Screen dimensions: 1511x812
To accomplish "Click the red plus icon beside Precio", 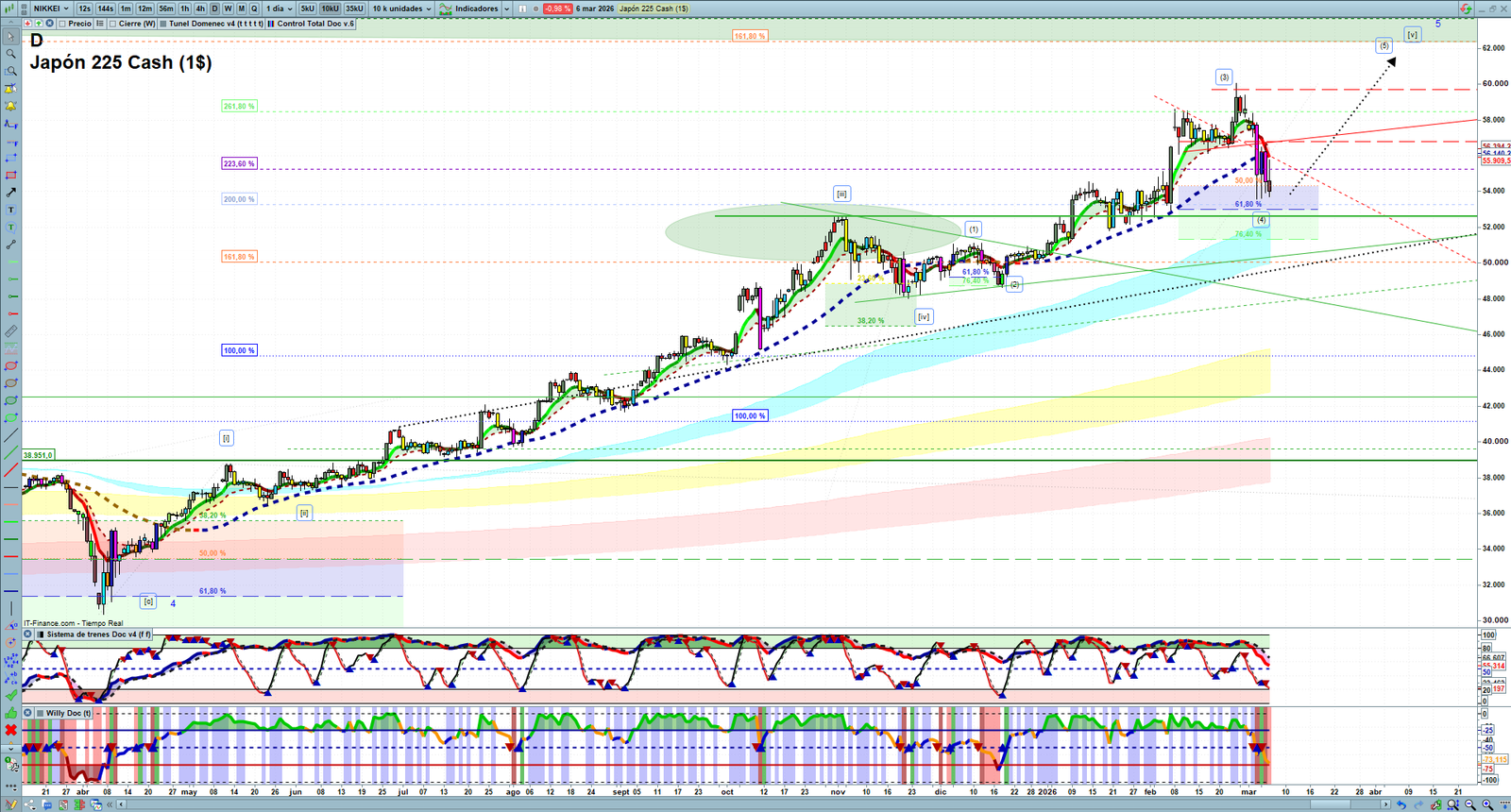I will (x=28, y=24).
